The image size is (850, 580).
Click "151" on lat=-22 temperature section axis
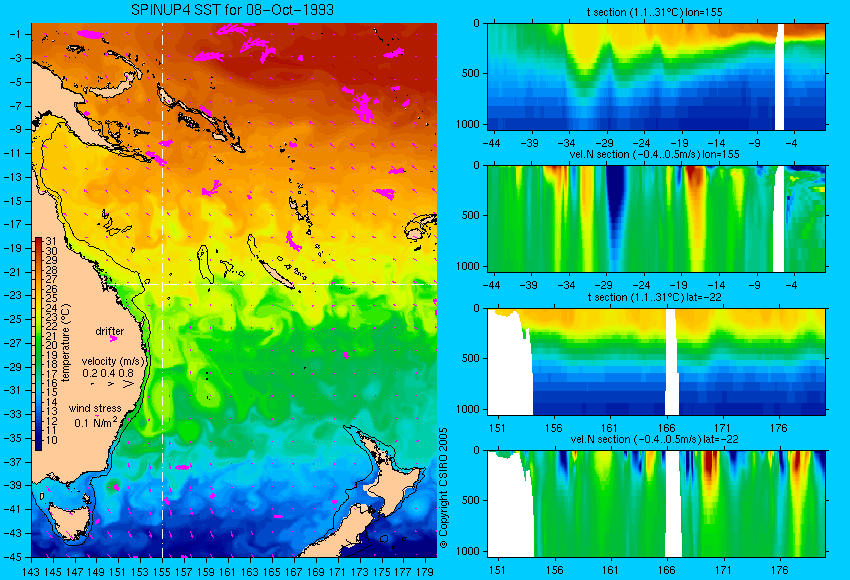pos(497,428)
